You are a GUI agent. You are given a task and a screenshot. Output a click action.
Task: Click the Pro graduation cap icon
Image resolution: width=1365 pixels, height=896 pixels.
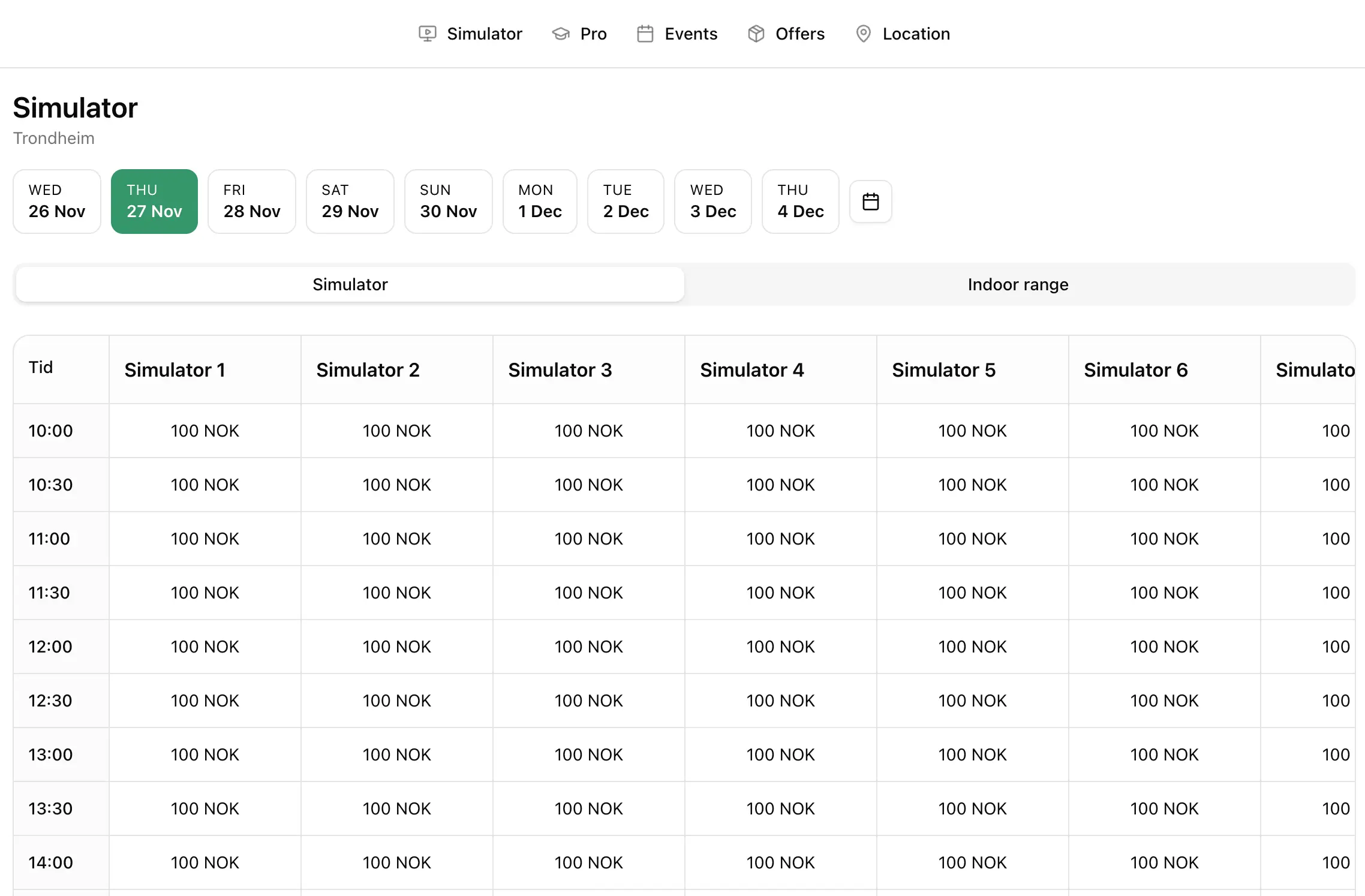pyautogui.click(x=561, y=34)
